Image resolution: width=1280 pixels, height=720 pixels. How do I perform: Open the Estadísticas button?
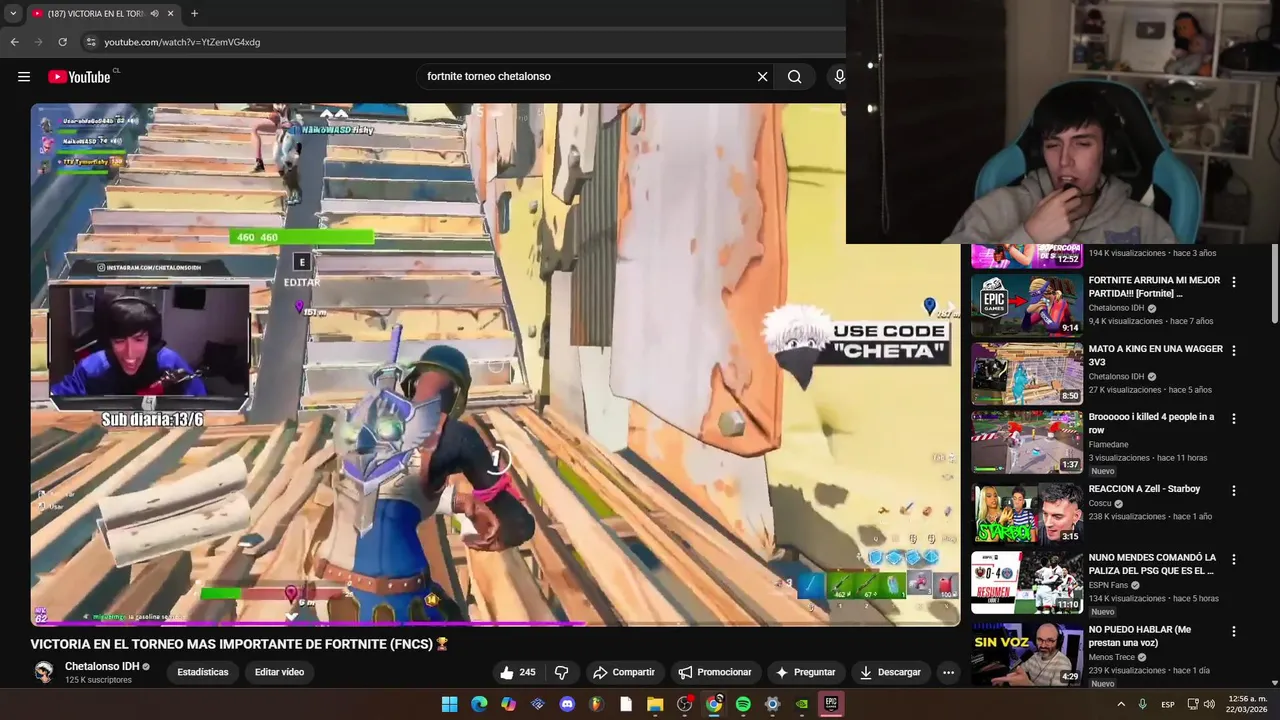point(203,673)
